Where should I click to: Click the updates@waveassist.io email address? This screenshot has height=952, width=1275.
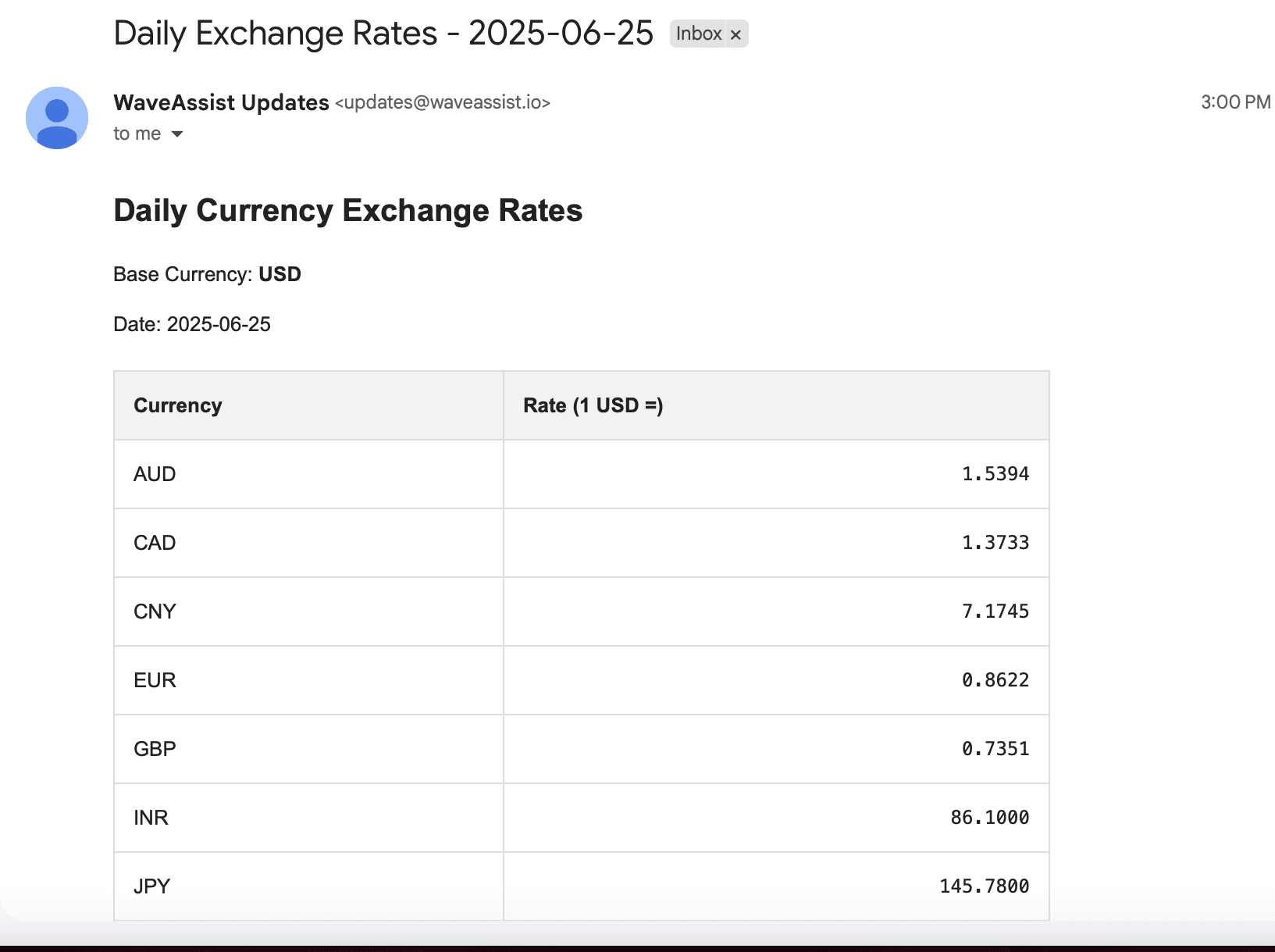[443, 102]
